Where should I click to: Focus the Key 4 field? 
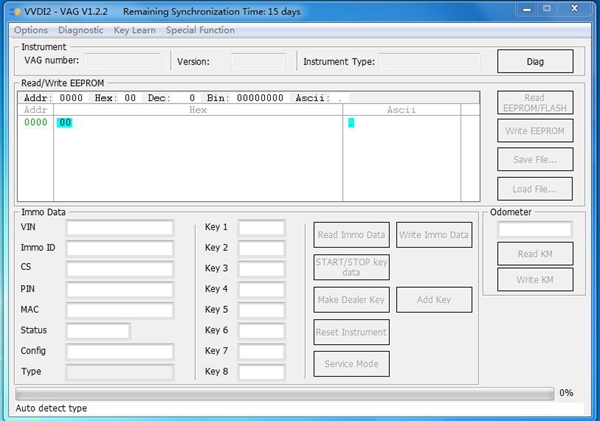point(261,290)
